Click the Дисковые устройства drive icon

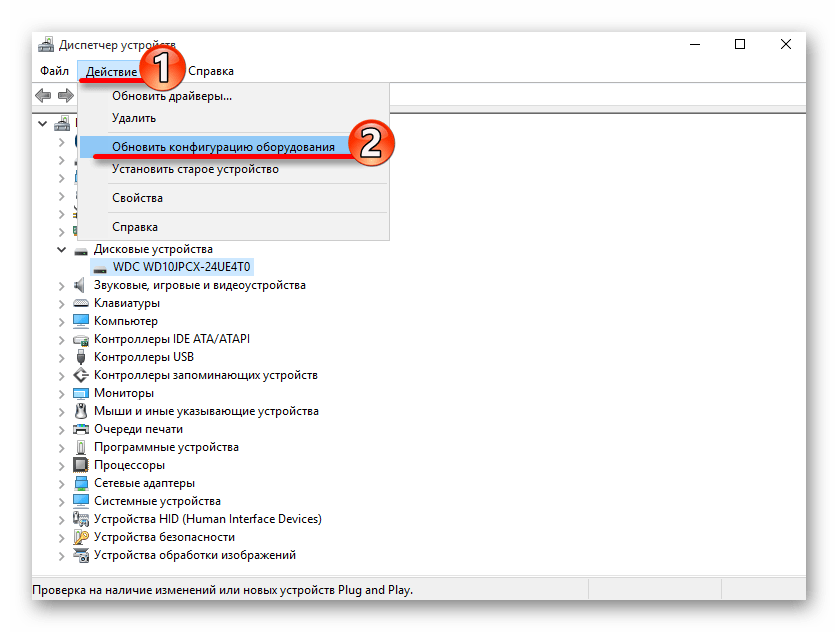(x=81, y=250)
